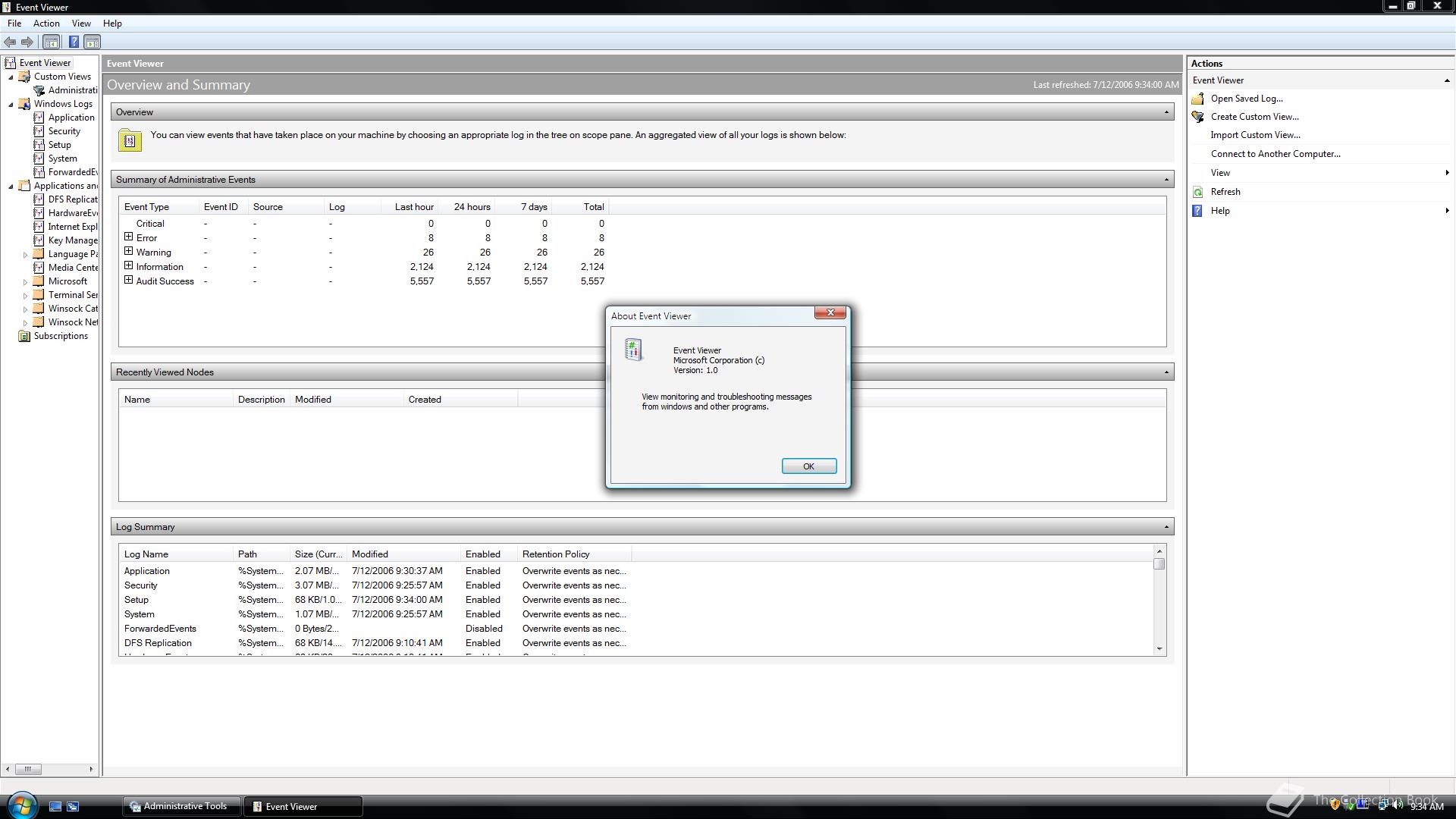1456x819 pixels.
Task: Click the Back arrow toolbar icon
Action: coord(10,42)
